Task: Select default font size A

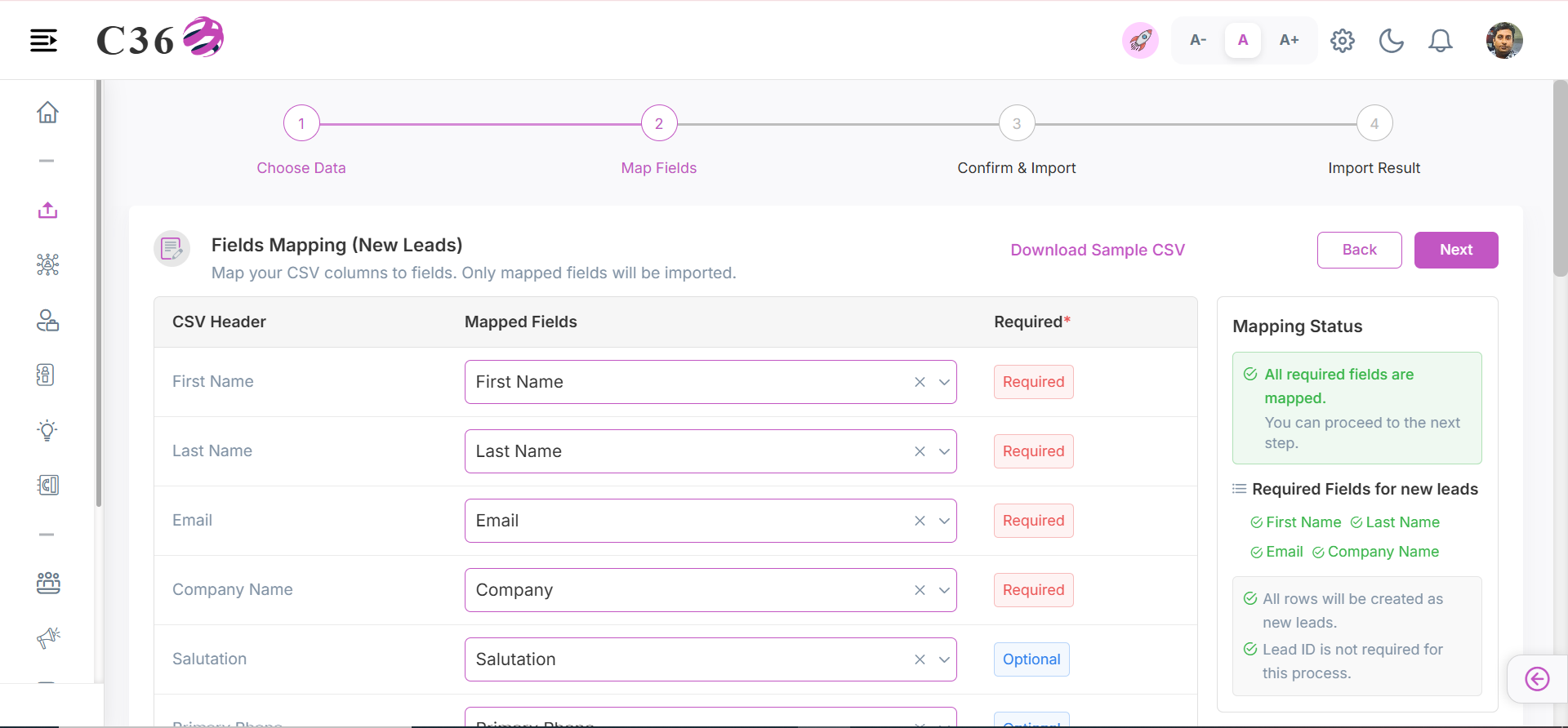Action: tap(1243, 40)
